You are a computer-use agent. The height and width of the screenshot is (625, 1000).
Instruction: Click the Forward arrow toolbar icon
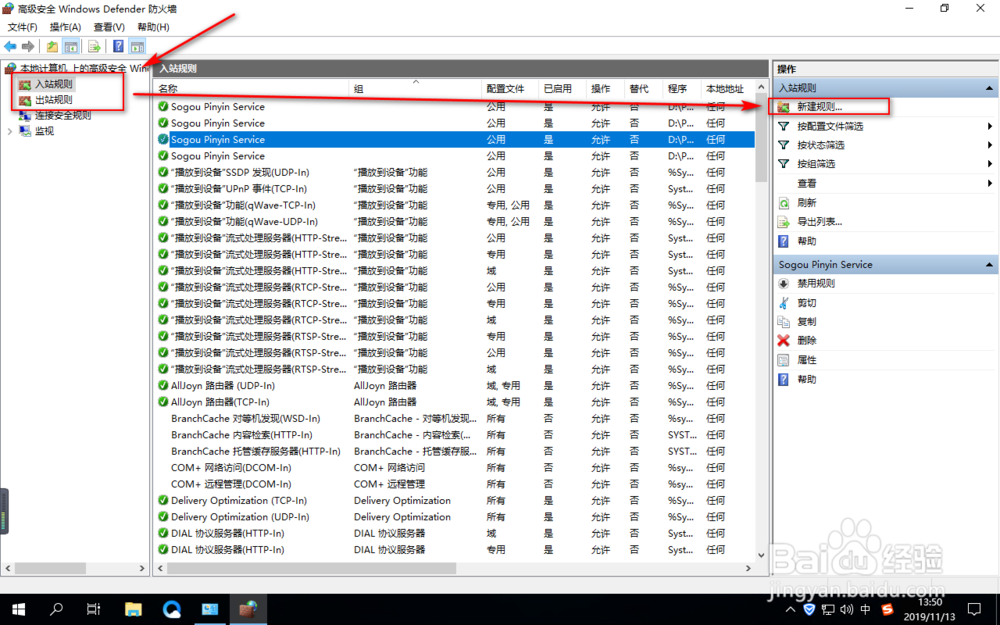(28, 46)
